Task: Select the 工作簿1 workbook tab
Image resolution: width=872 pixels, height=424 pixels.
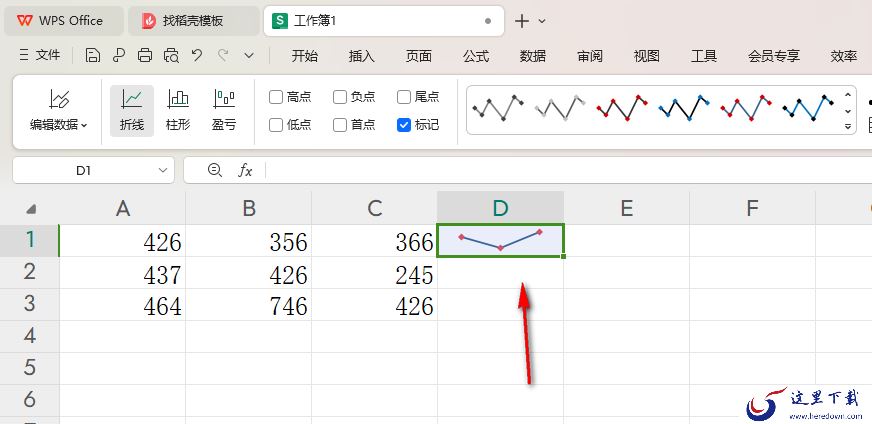Action: (x=384, y=21)
